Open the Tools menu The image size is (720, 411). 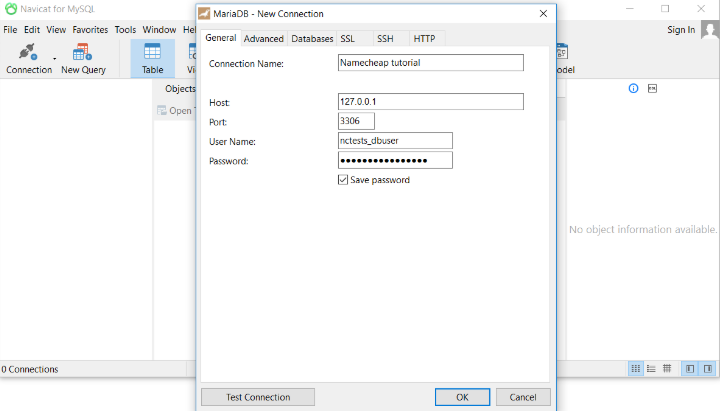125,30
